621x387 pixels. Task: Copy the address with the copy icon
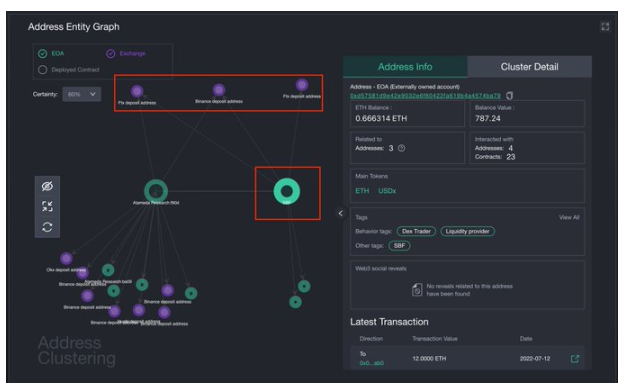(509, 95)
